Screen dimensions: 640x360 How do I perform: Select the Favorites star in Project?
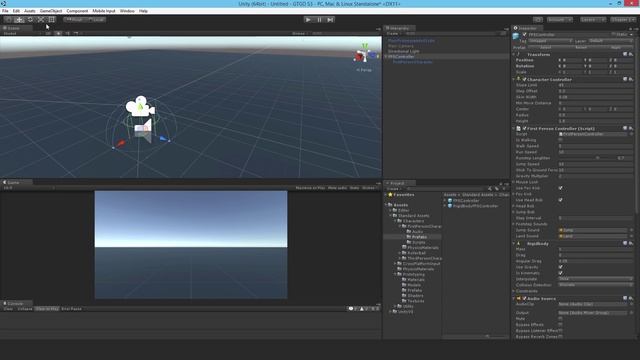tap(390, 195)
